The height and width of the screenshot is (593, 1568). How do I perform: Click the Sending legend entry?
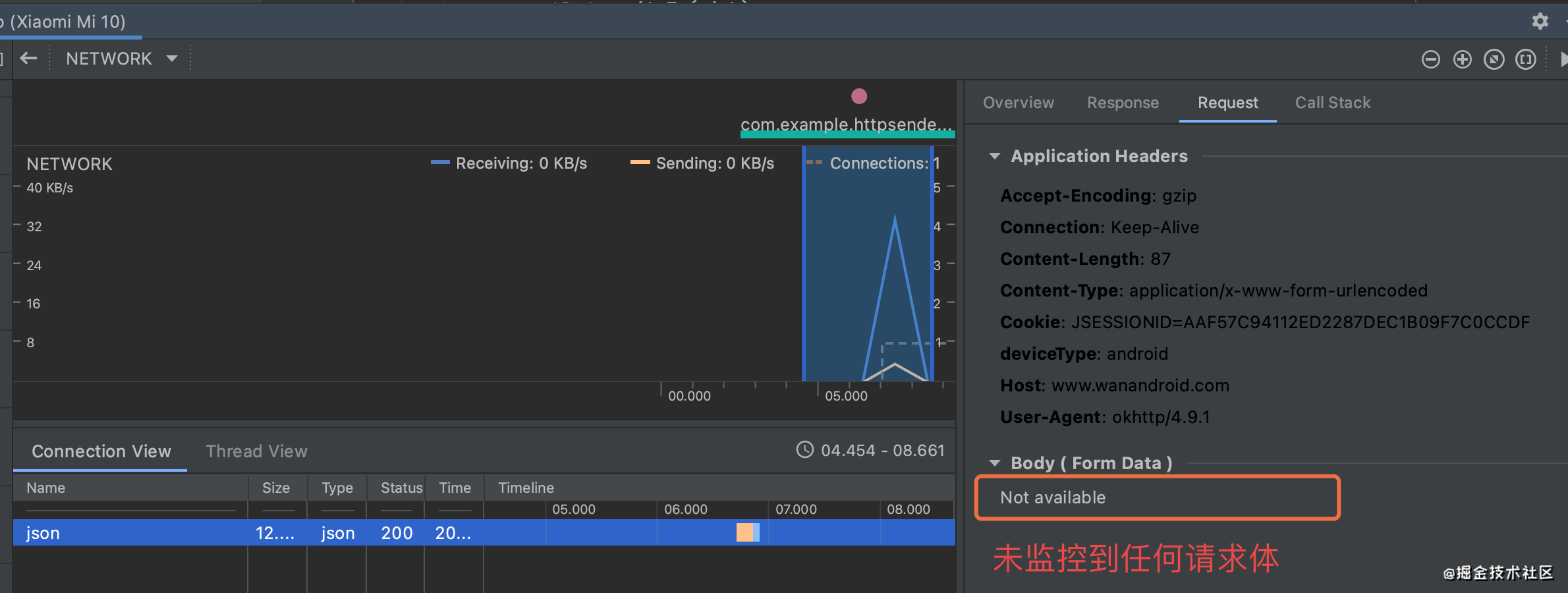[x=702, y=163]
